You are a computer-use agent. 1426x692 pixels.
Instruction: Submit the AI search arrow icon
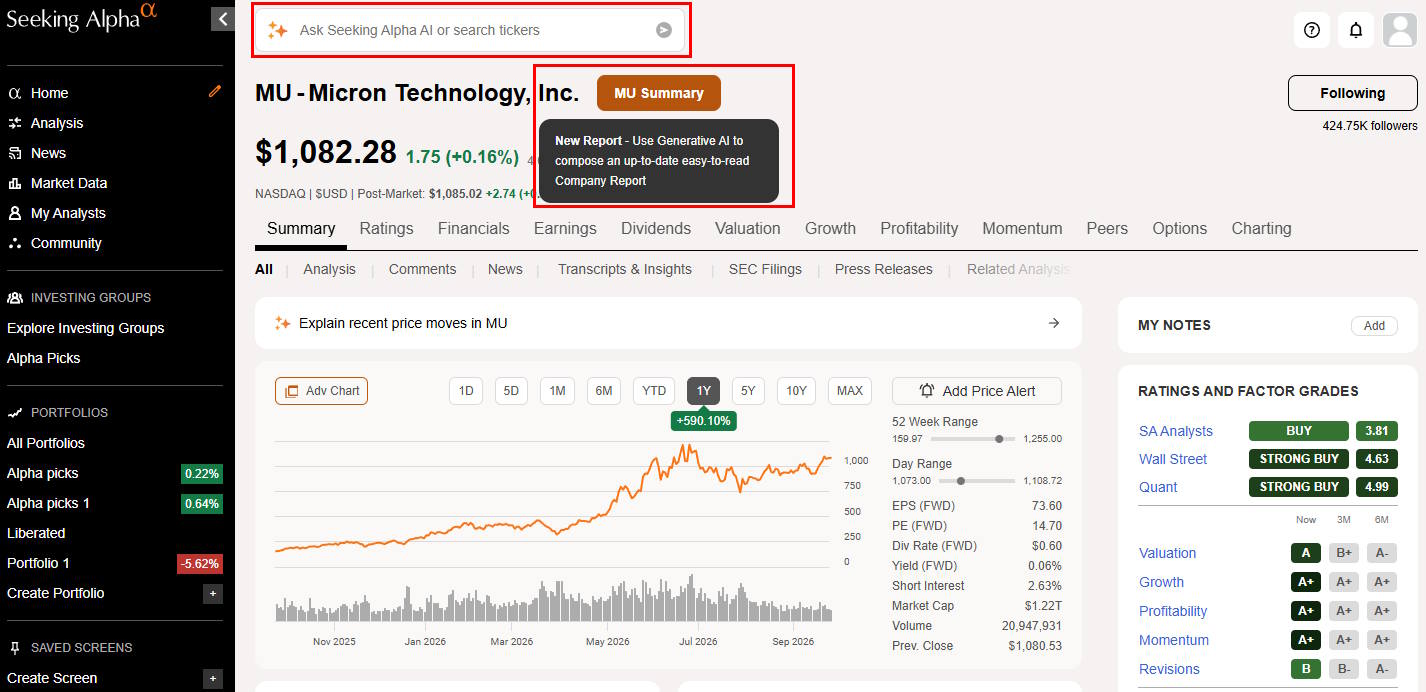point(664,30)
